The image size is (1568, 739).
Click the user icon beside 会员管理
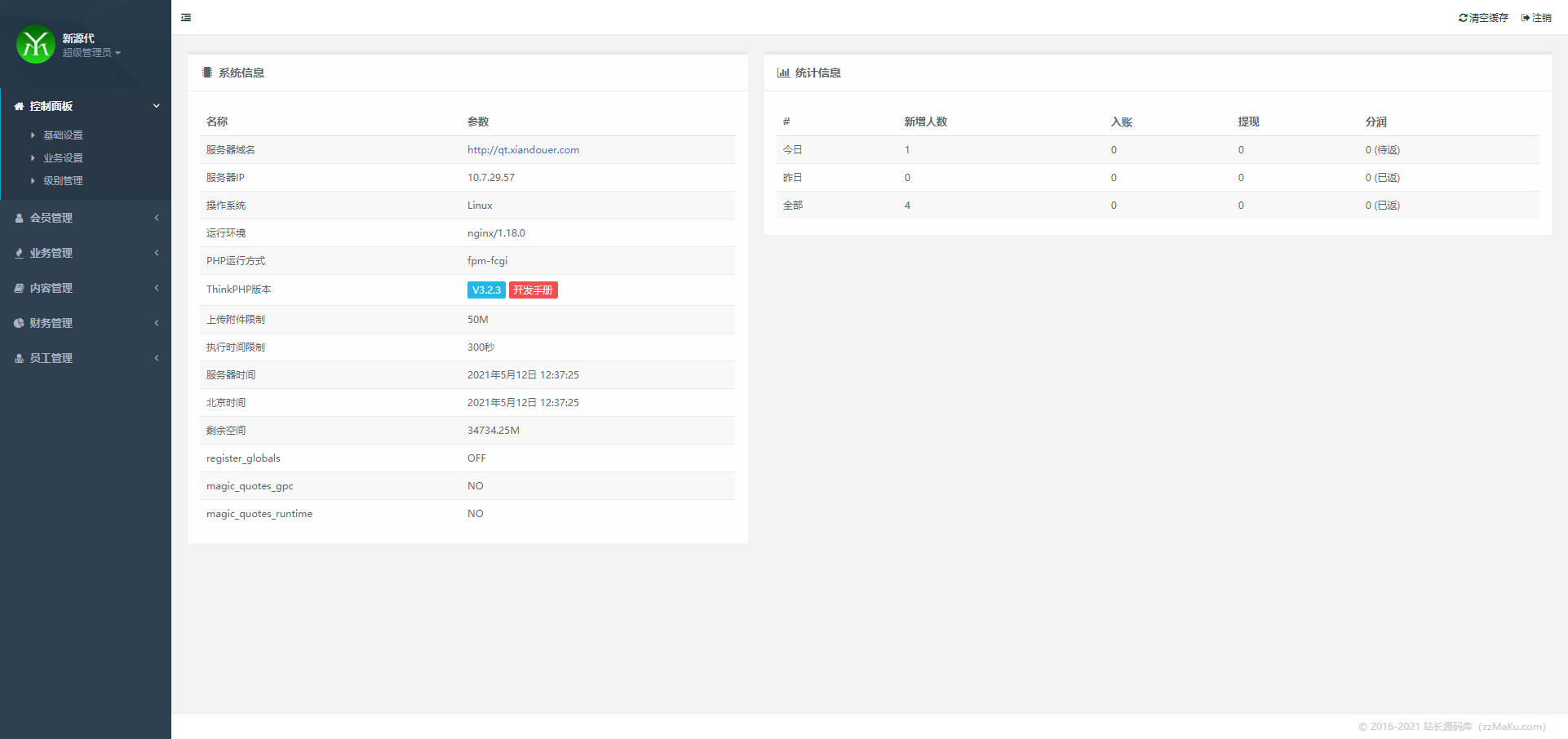tap(19, 218)
